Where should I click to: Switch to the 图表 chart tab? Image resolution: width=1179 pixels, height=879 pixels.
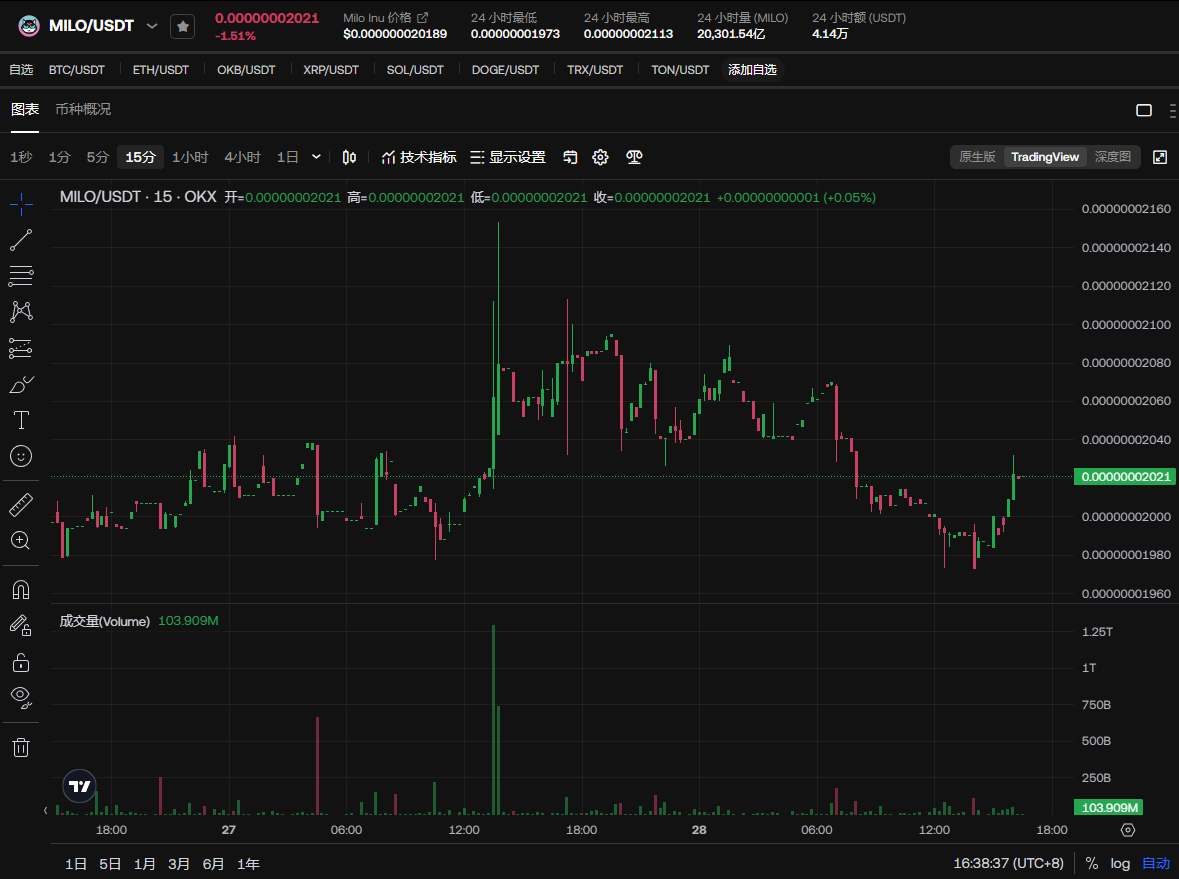coord(25,110)
